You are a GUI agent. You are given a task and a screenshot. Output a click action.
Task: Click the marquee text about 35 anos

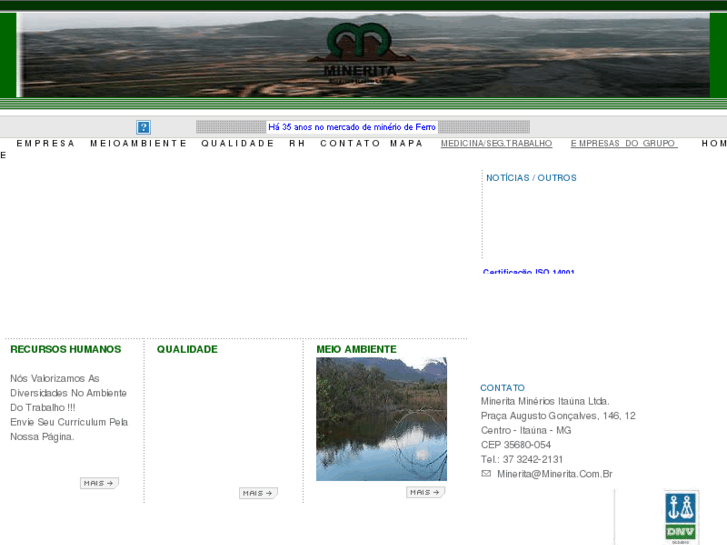(352, 127)
